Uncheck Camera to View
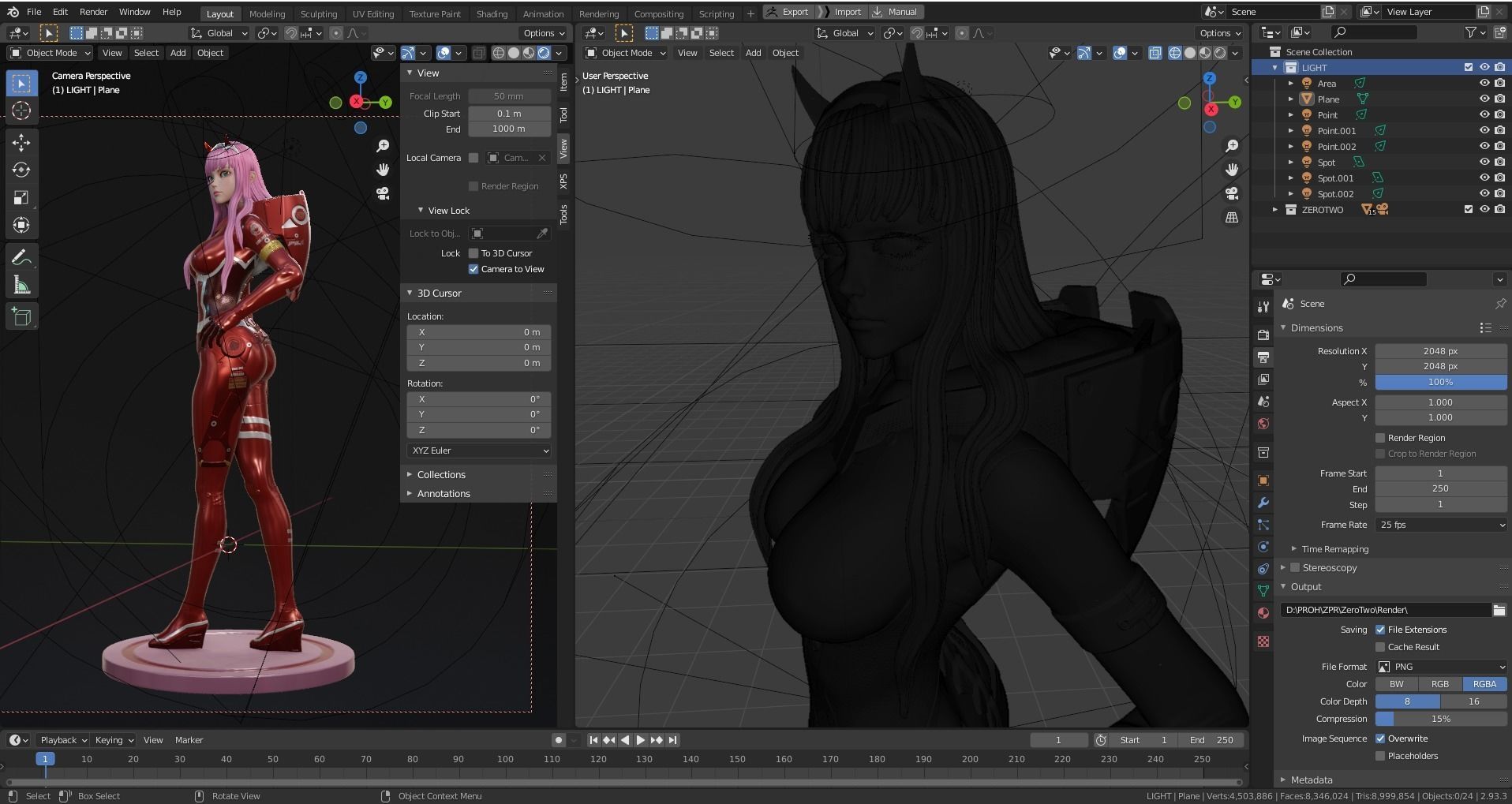The width and height of the screenshot is (1512, 804). click(x=473, y=269)
